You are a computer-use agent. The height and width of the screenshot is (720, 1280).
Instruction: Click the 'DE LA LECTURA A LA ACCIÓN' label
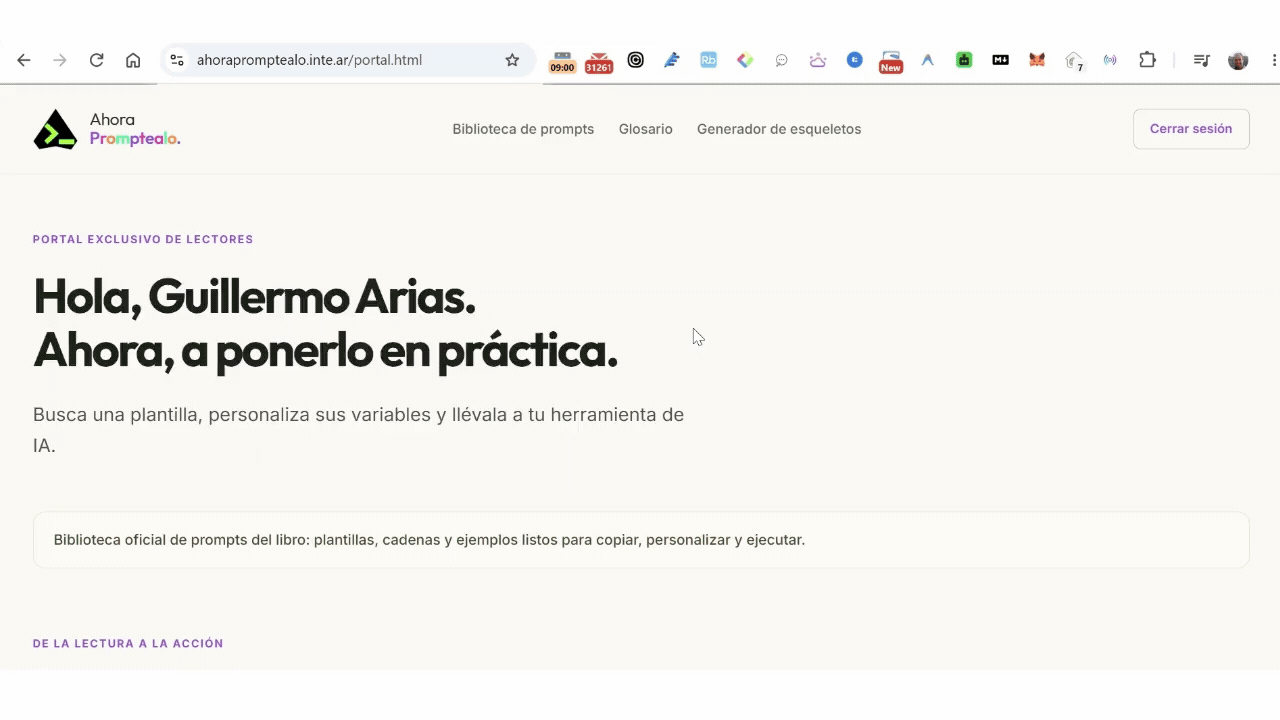click(128, 643)
